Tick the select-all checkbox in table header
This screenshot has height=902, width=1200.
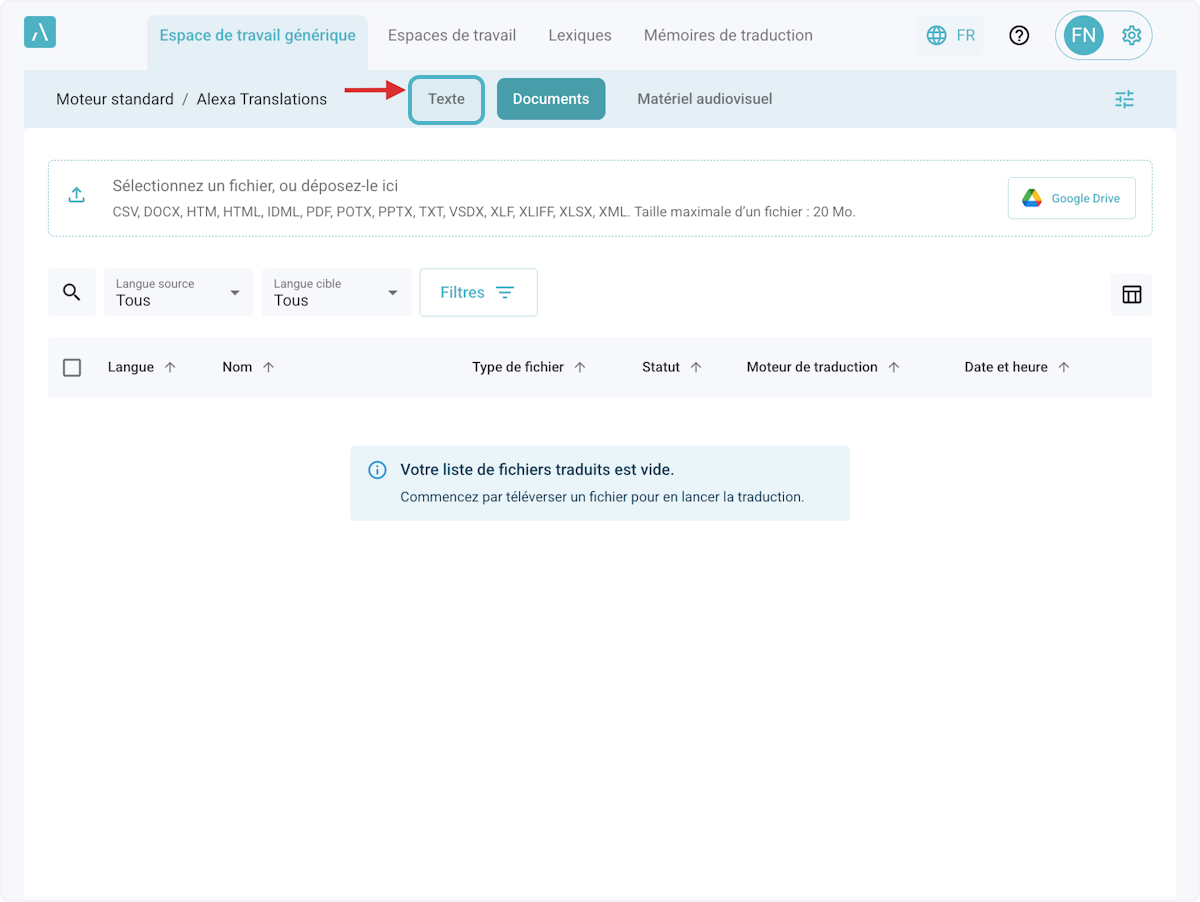[72, 367]
